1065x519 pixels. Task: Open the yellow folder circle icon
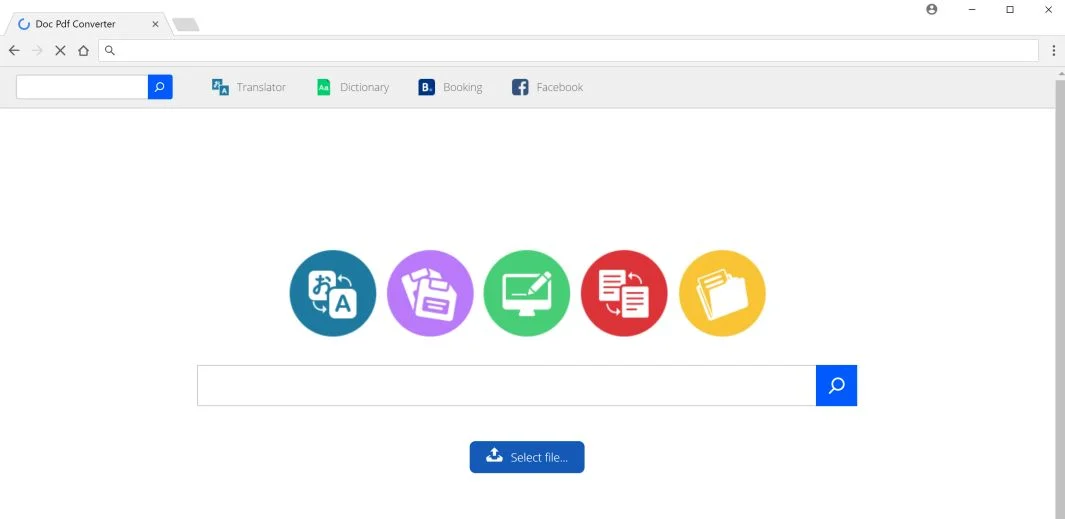(x=722, y=293)
